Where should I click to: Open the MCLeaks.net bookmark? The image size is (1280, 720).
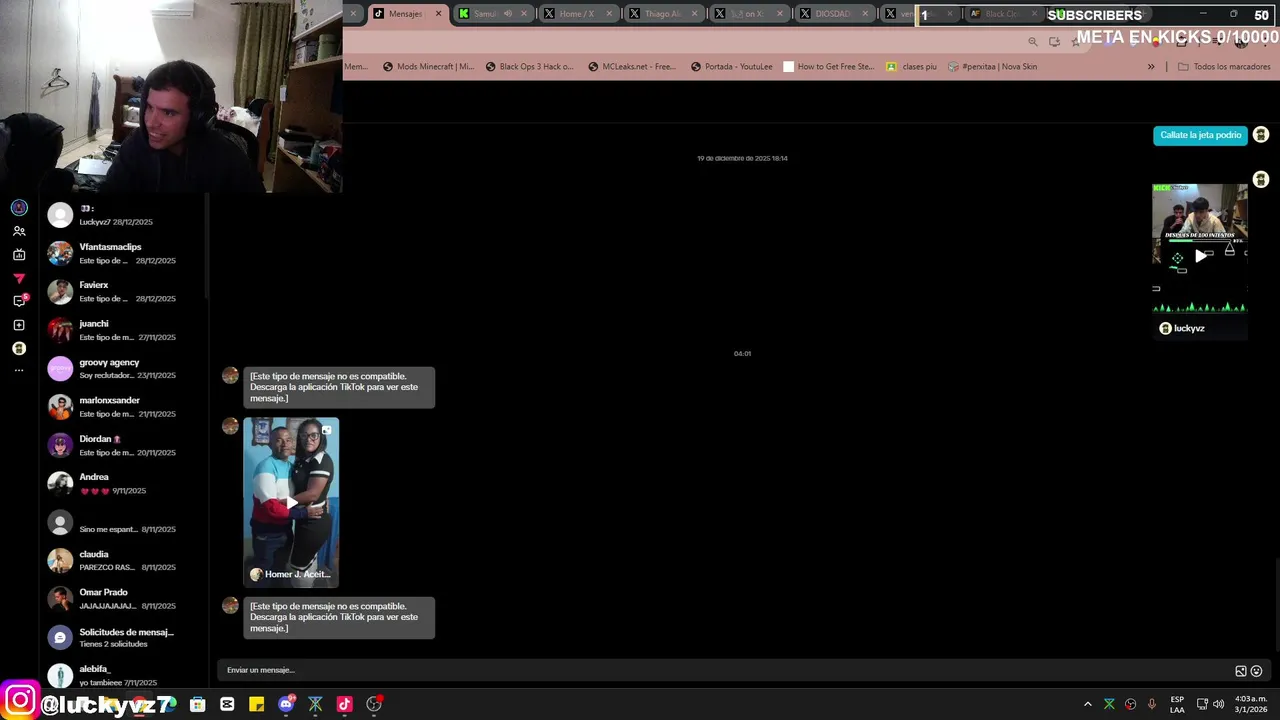pyautogui.click(x=632, y=67)
